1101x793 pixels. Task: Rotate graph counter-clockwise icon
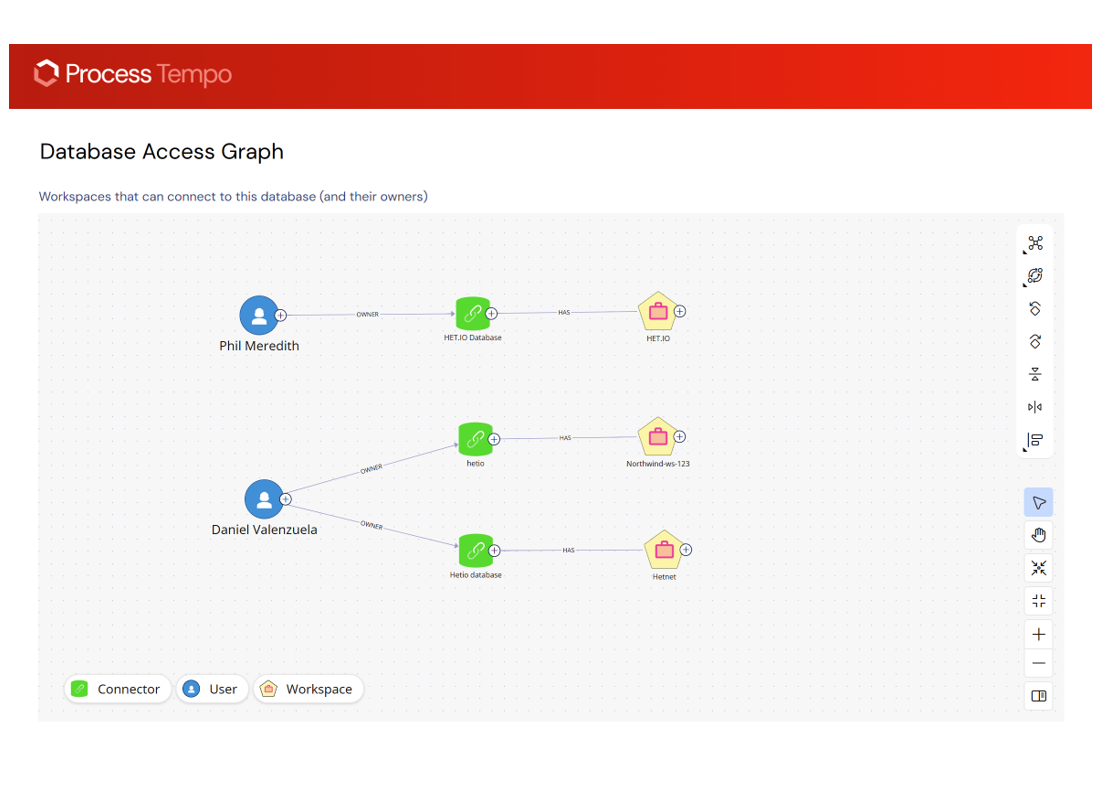click(x=1035, y=309)
